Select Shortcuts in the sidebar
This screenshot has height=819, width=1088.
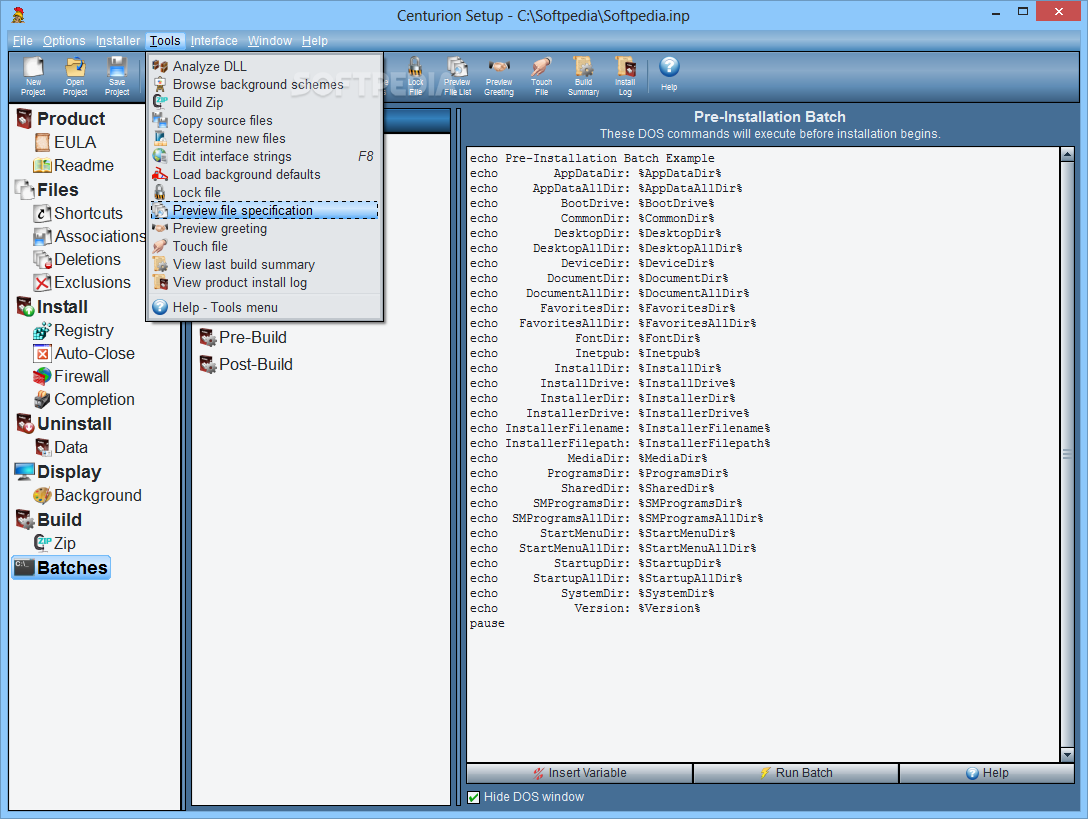[78, 213]
